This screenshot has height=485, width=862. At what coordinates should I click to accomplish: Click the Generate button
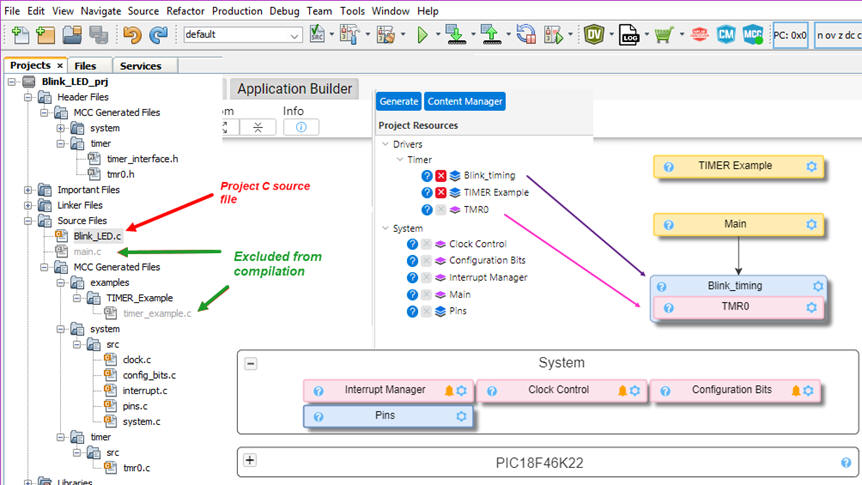[399, 101]
